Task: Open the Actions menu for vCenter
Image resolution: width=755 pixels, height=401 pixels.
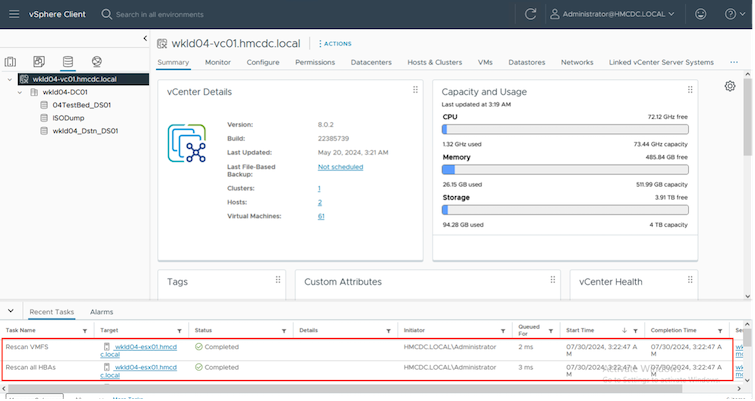Action: [x=335, y=44]
